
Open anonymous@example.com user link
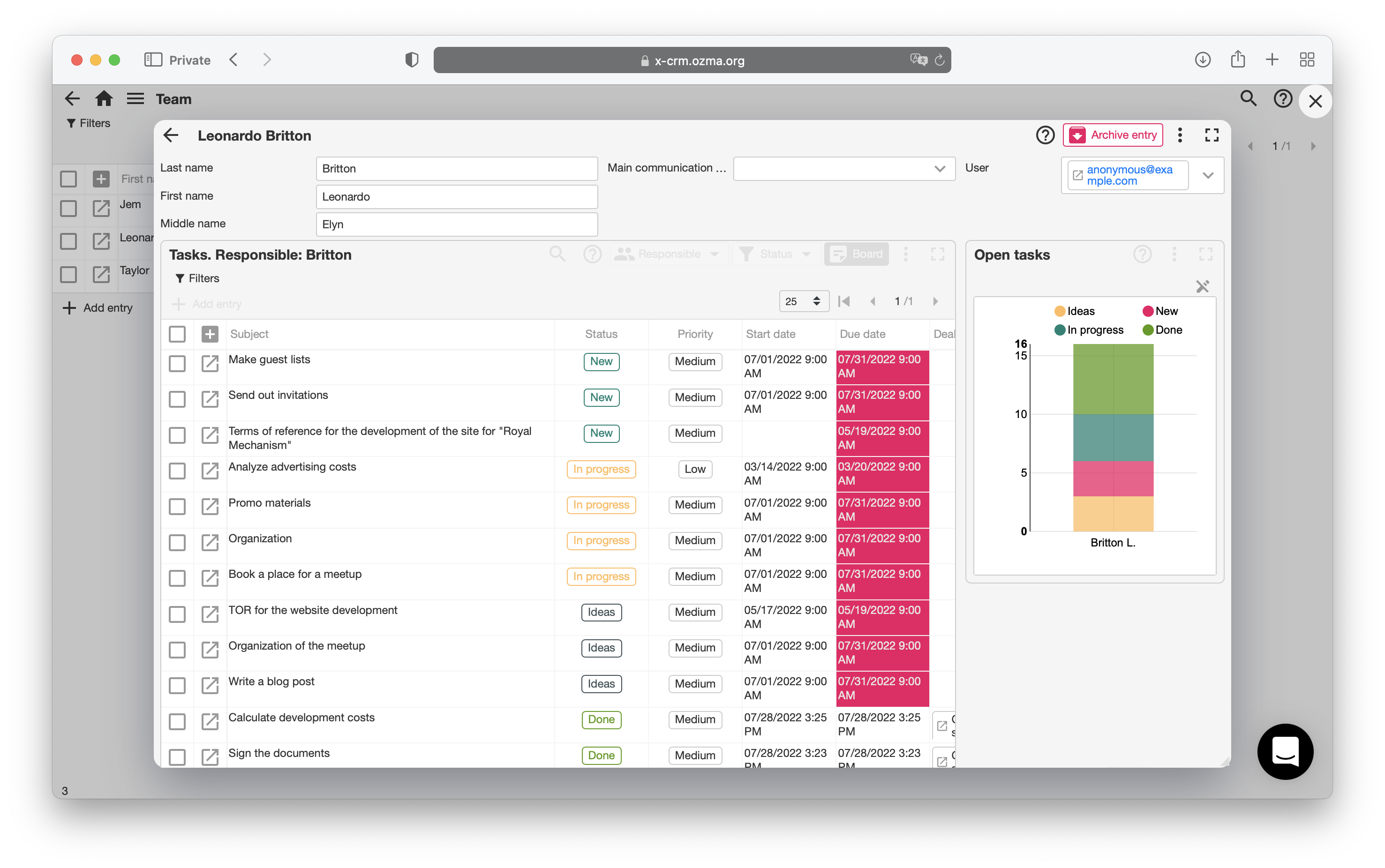pyautogui.click(x=1129, y=175)
